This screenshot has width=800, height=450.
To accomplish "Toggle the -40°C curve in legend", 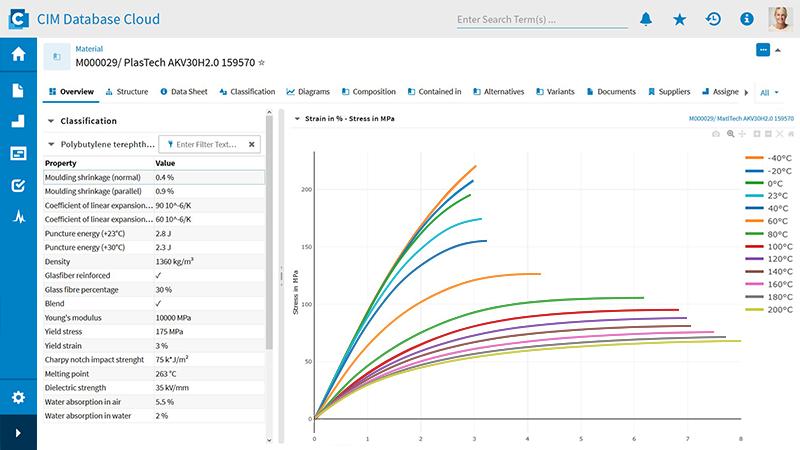I will tap(768, 158).
